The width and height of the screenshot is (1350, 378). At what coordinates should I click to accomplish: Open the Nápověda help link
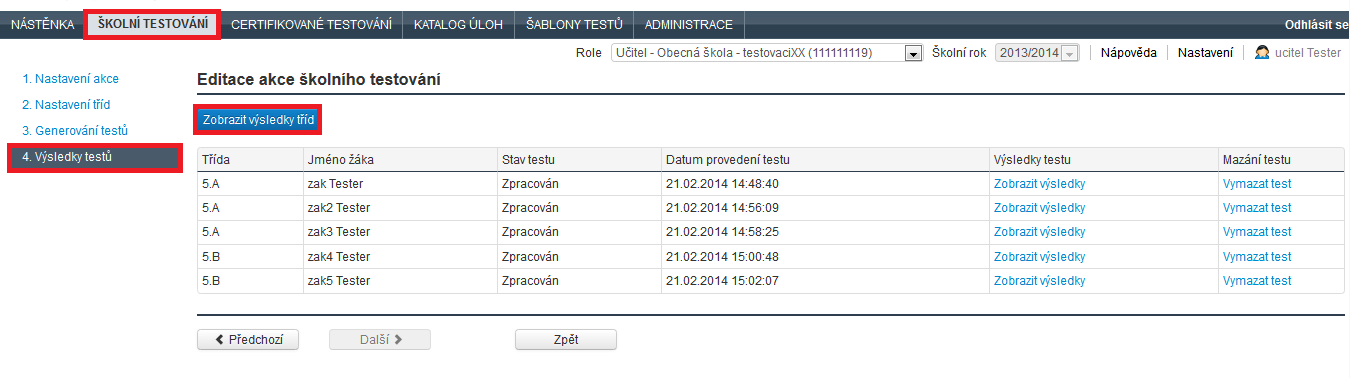(x=1128, y=52)
